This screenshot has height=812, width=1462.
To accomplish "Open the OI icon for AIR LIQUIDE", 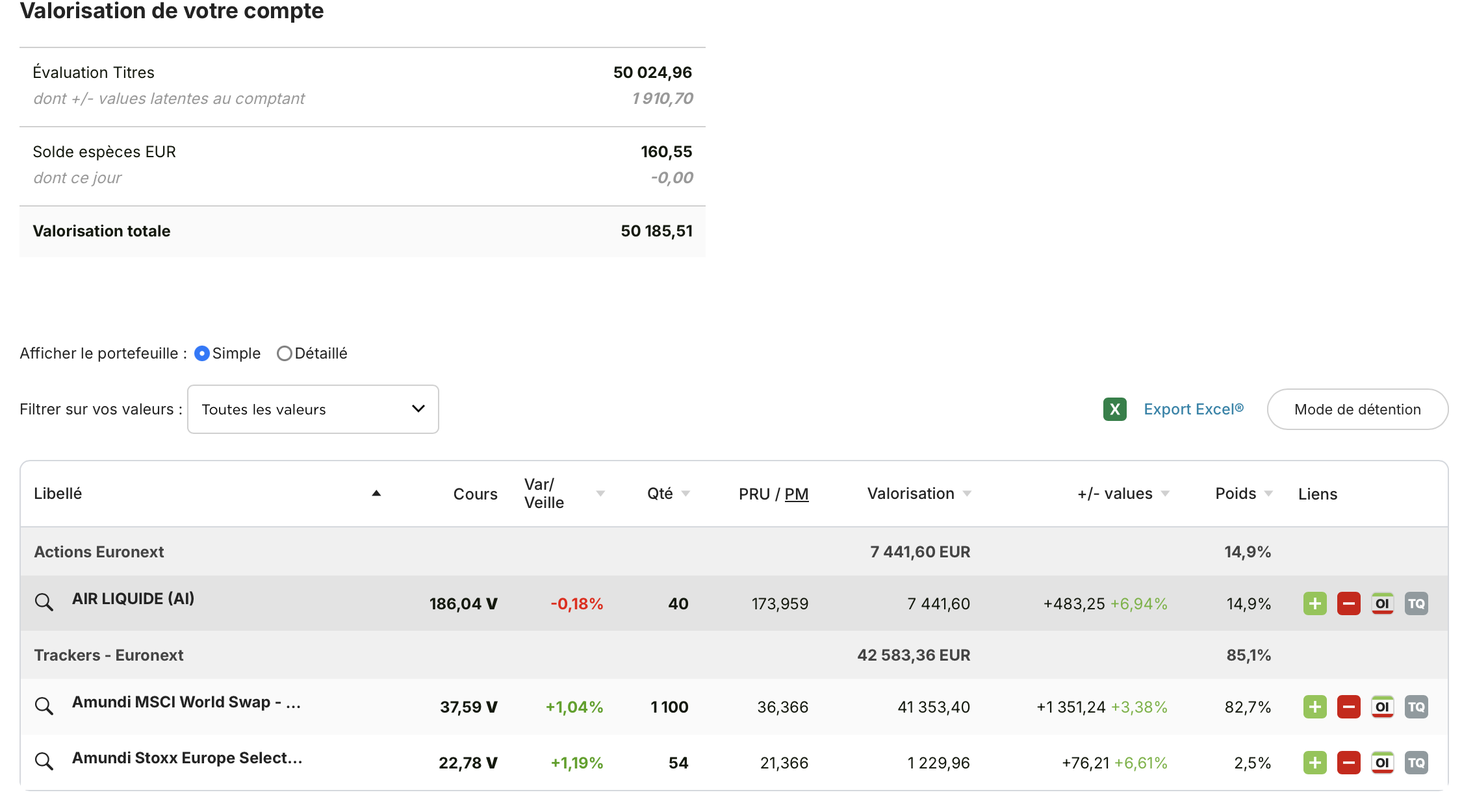I will coord(1382,603).
